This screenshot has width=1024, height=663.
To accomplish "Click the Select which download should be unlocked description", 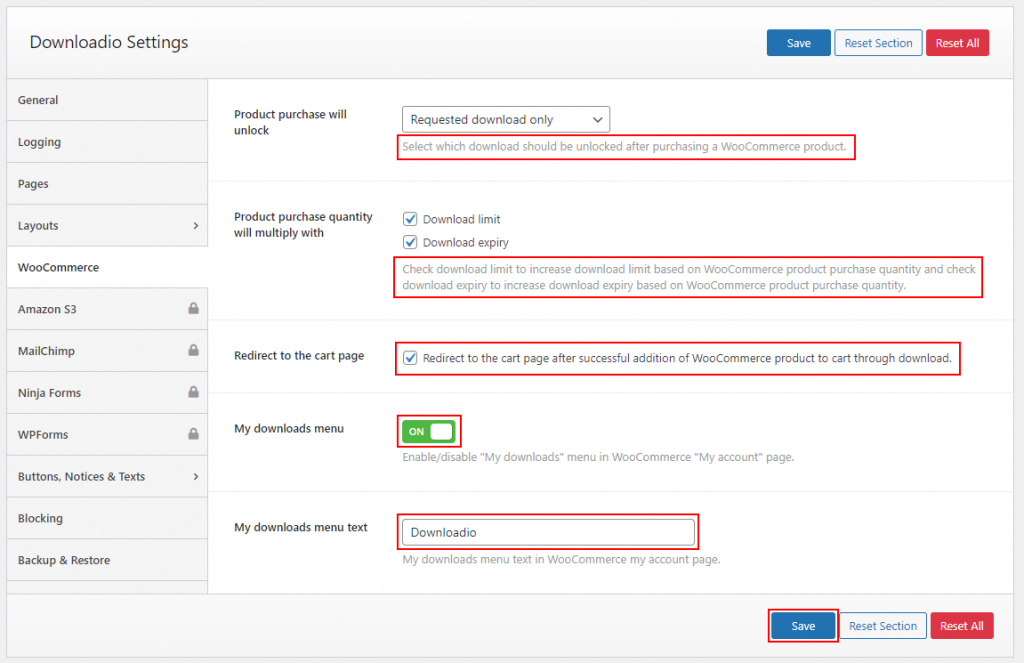I will pyautogui.click(x=624, y=146).
